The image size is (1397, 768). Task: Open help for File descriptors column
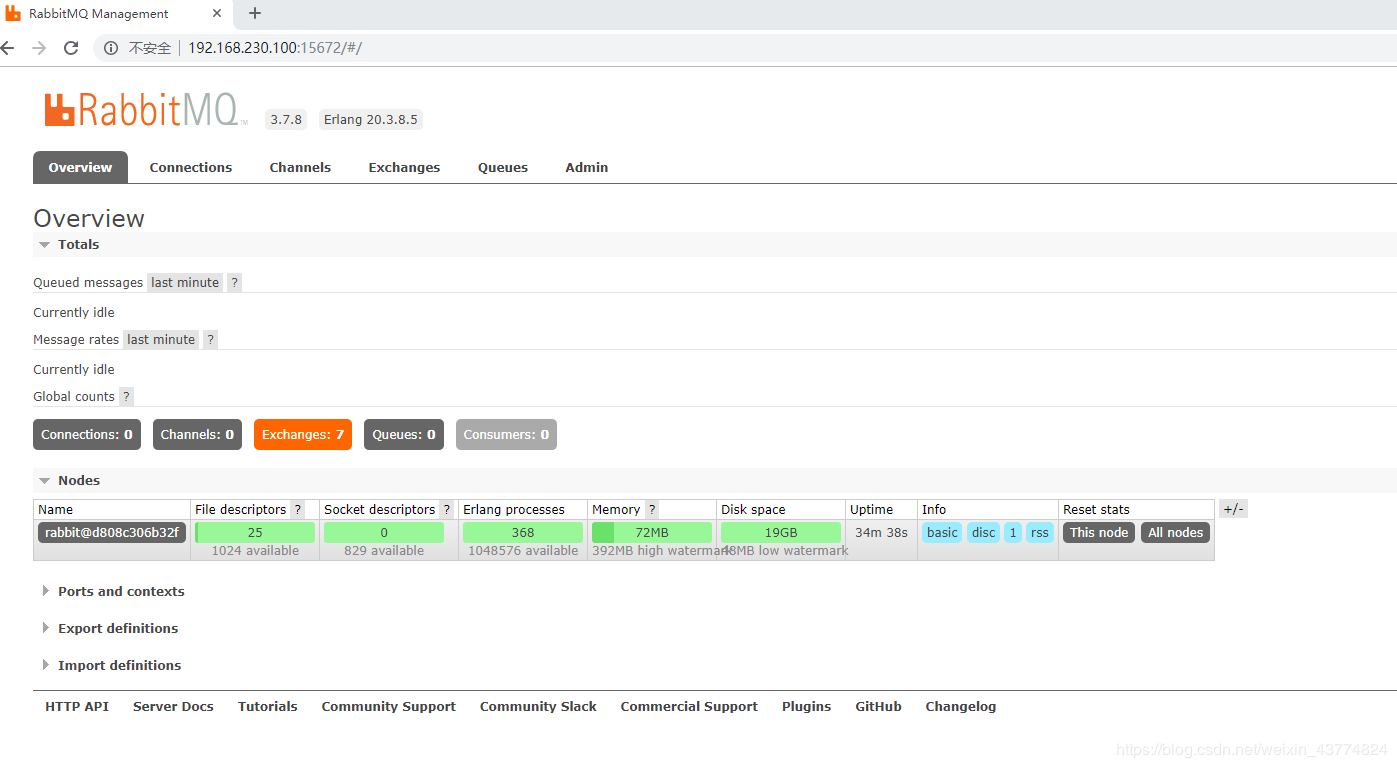tap(298, 510)
